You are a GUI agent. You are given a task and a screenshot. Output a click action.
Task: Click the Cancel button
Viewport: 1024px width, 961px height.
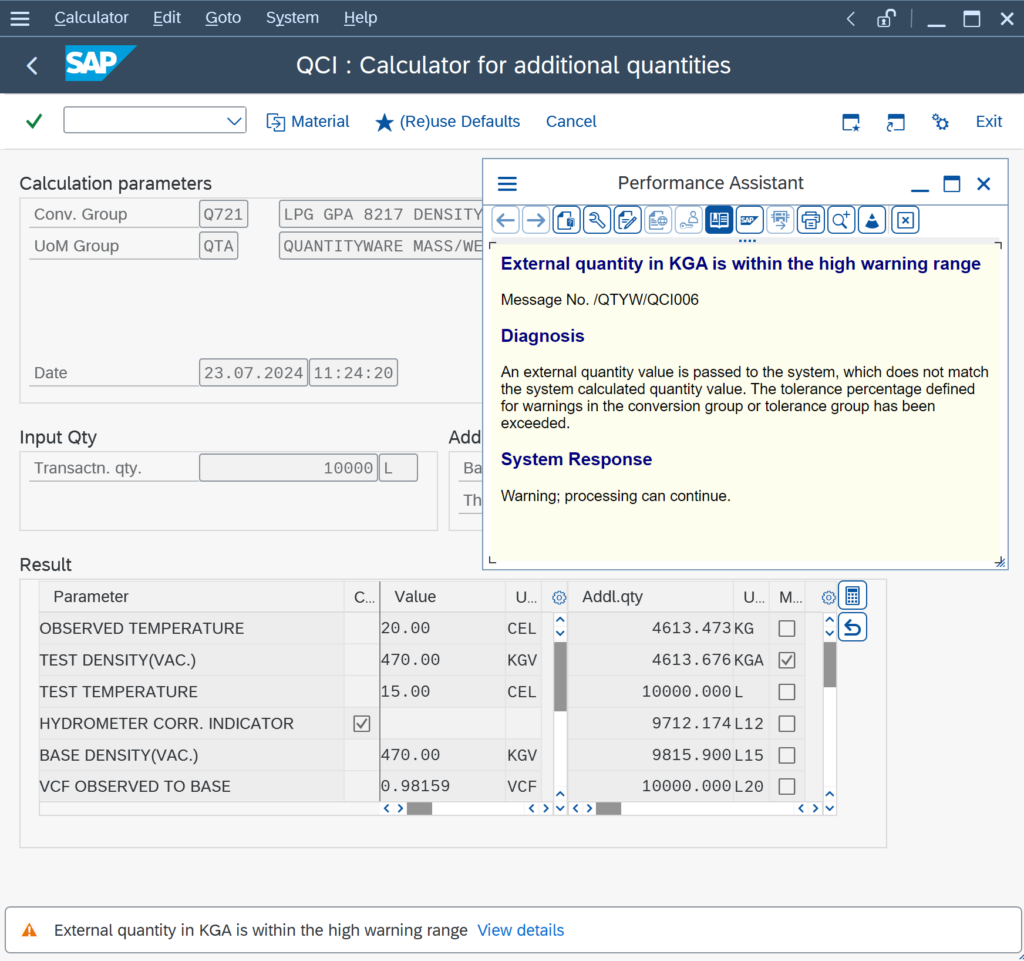(571, 121)
